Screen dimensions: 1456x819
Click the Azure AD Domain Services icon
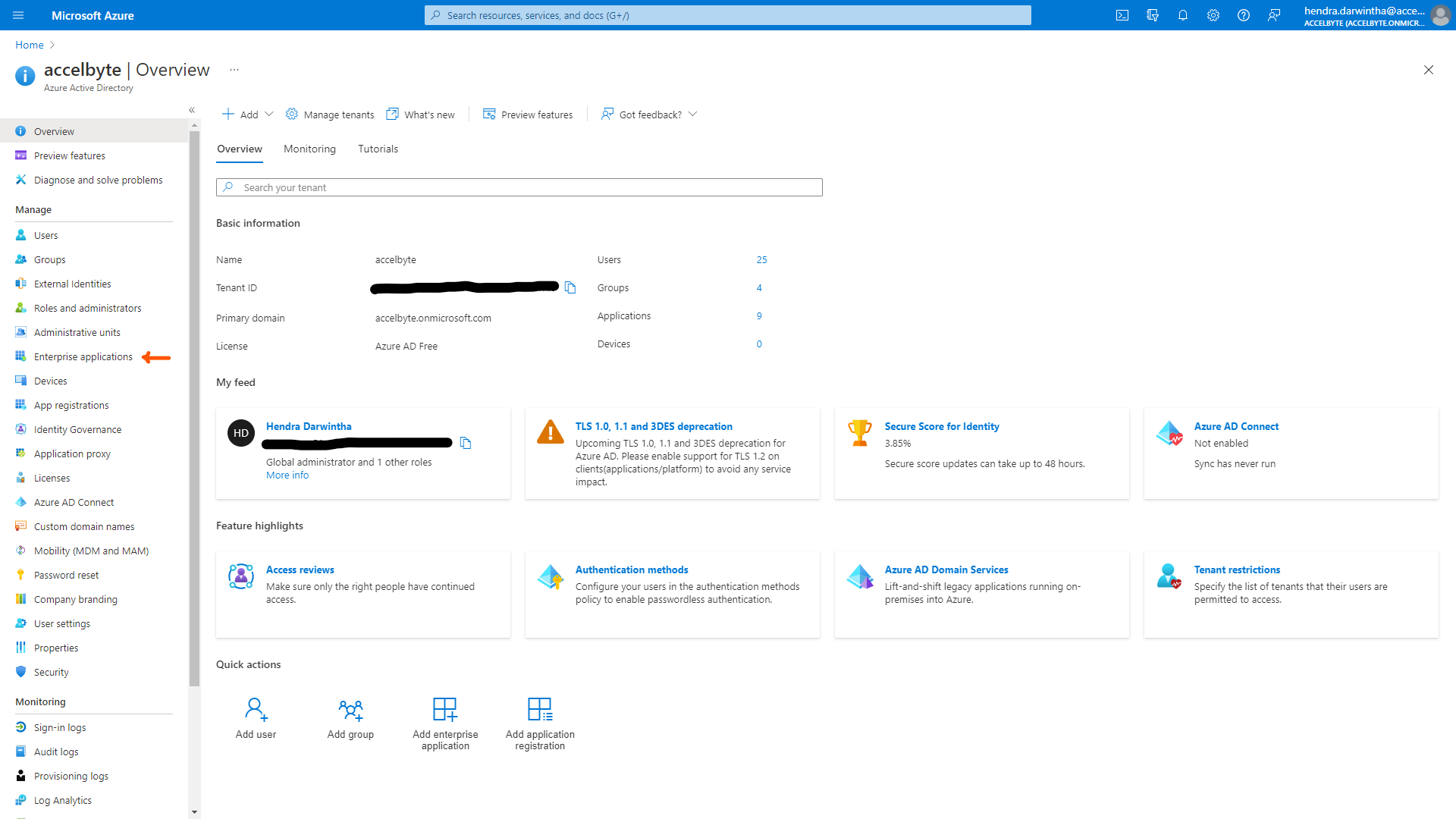[x=860, y=576]
